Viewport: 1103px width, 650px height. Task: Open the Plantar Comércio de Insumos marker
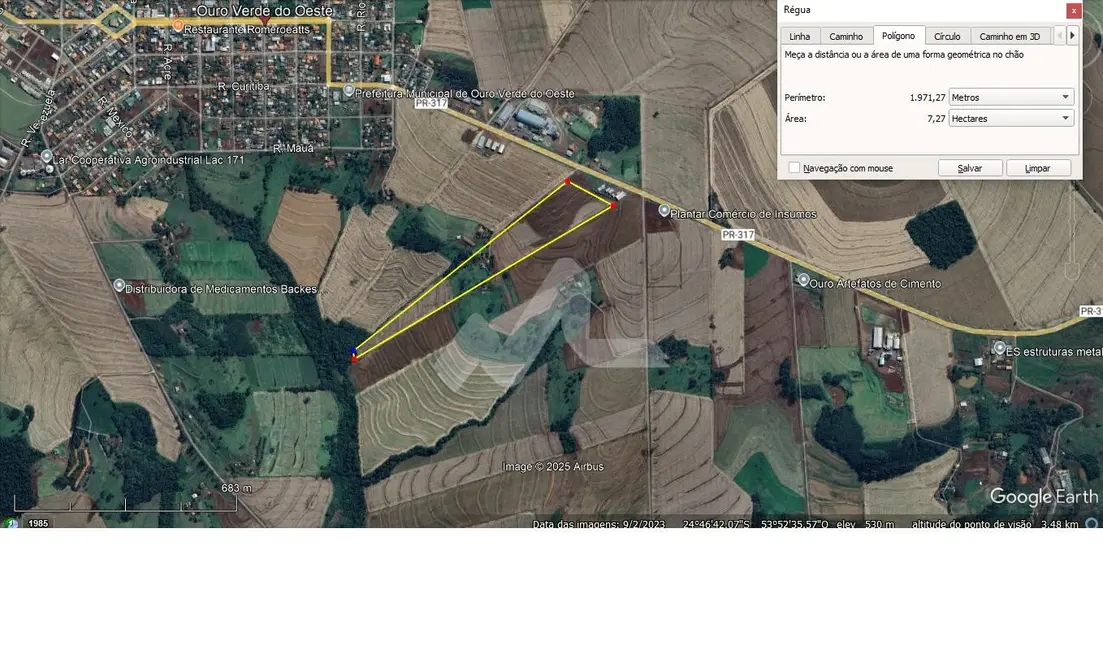665,211
